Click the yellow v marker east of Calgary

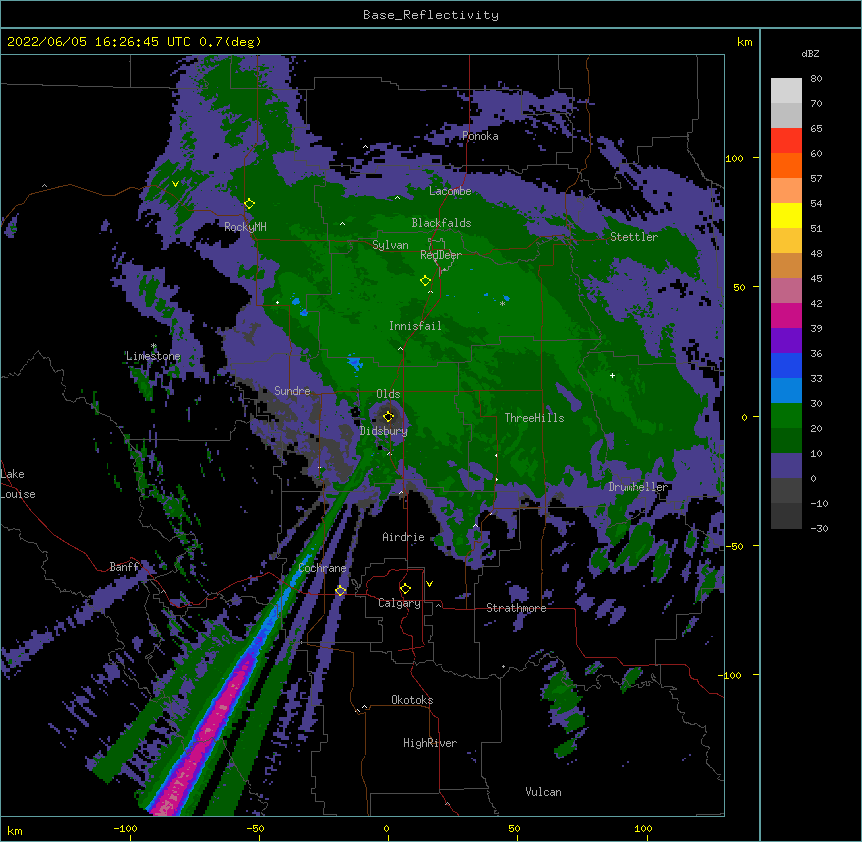(429, 584)
